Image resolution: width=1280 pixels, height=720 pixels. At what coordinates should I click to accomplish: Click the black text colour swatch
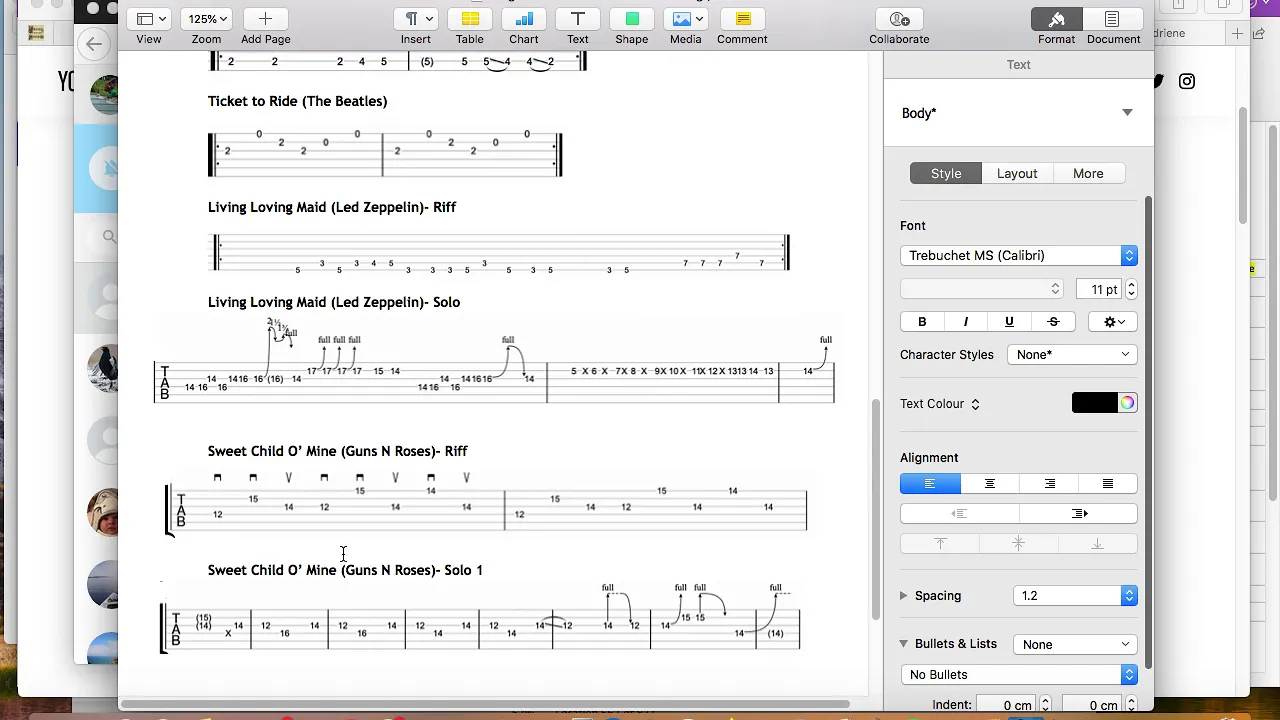(1094, 403)
